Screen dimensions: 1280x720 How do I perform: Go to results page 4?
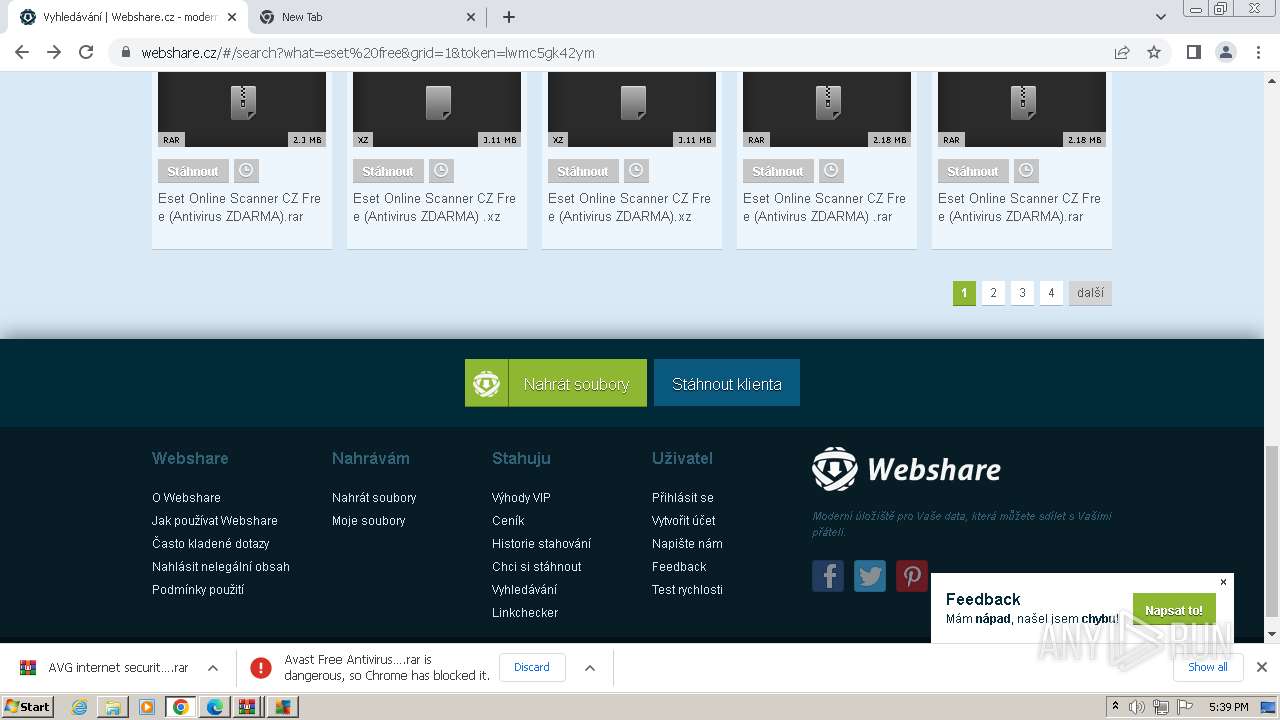(1051, 293)
